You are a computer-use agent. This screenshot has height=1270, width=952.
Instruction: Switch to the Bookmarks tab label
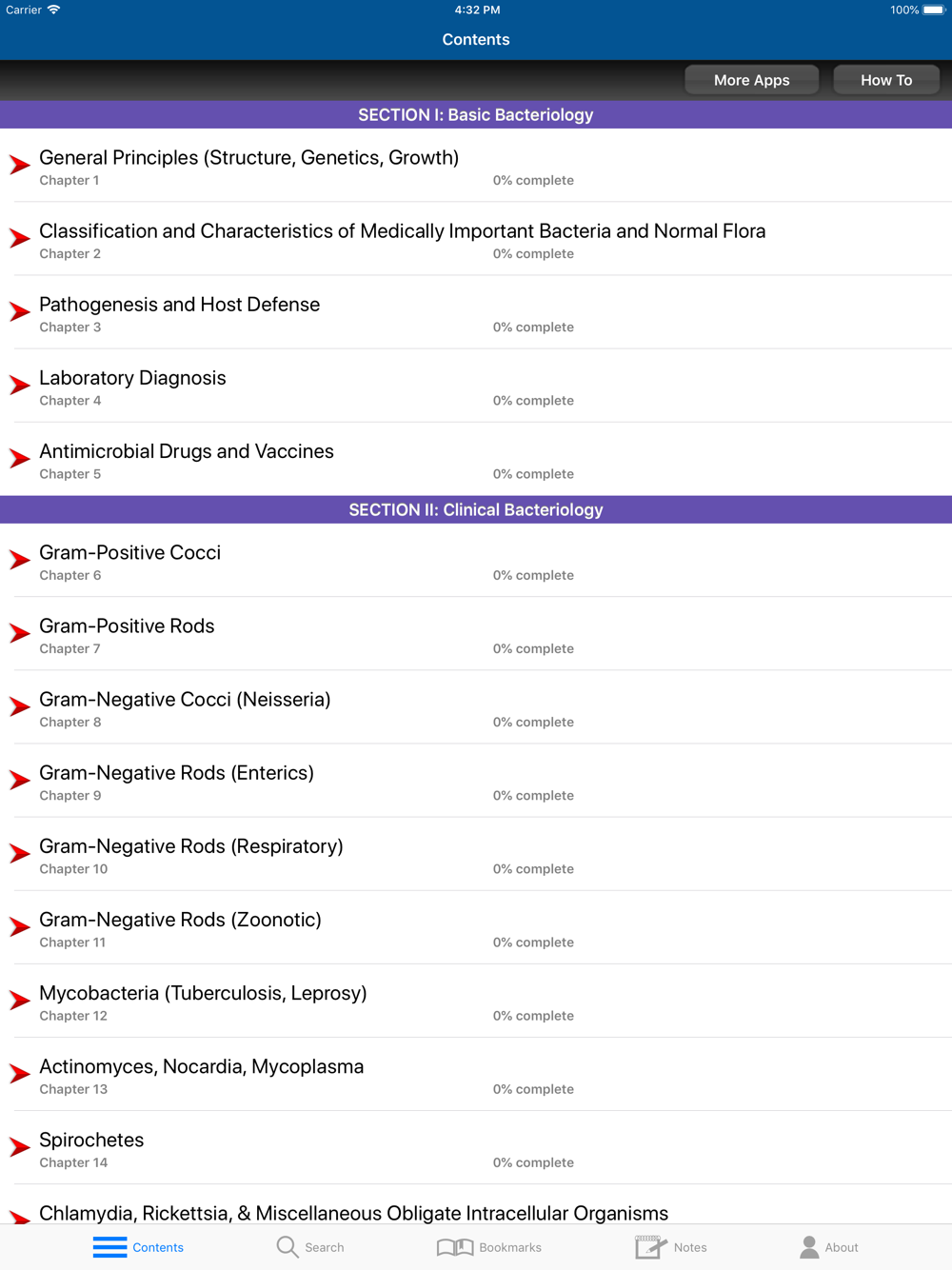510,1247
